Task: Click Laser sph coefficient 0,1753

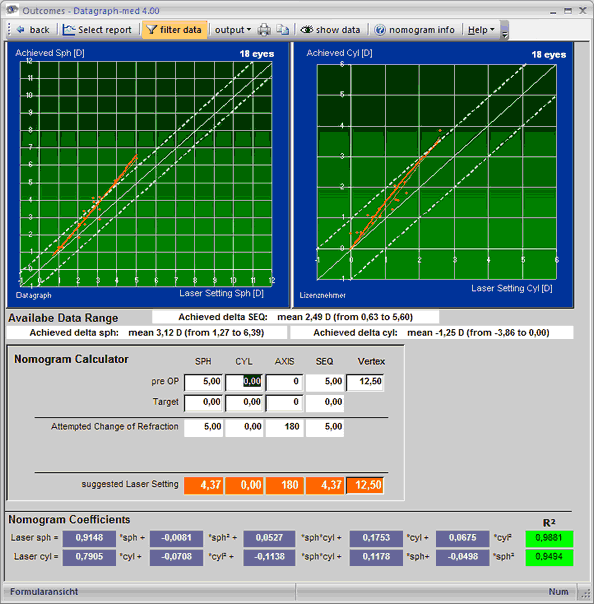Action: point(376,538)
